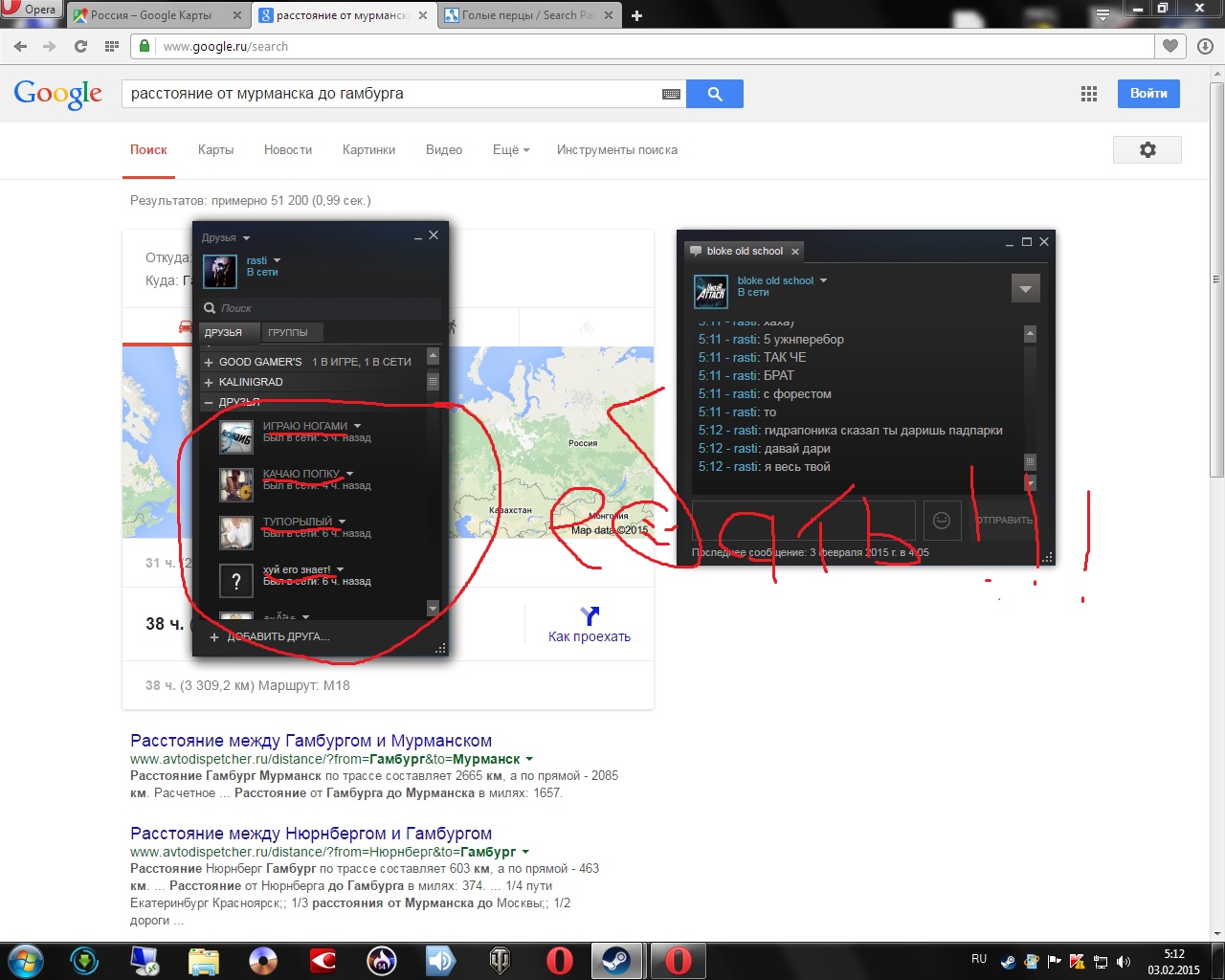Click the Steam friends Поиск field
This screenshot has width=1225, height=980.
coord(321,308)
